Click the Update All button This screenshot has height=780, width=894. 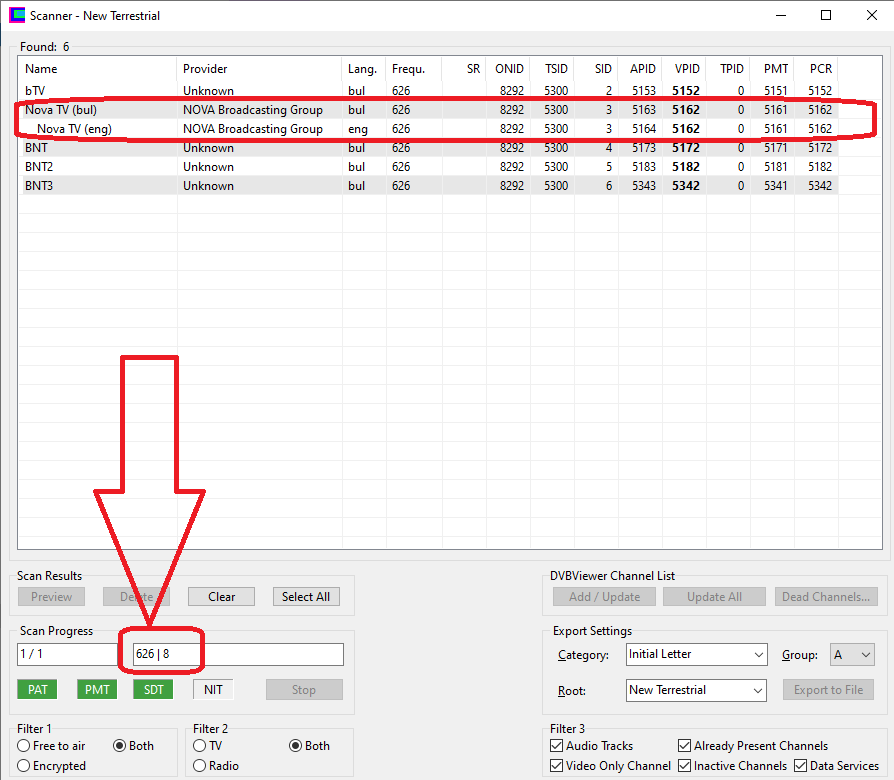tap(714, 597)
